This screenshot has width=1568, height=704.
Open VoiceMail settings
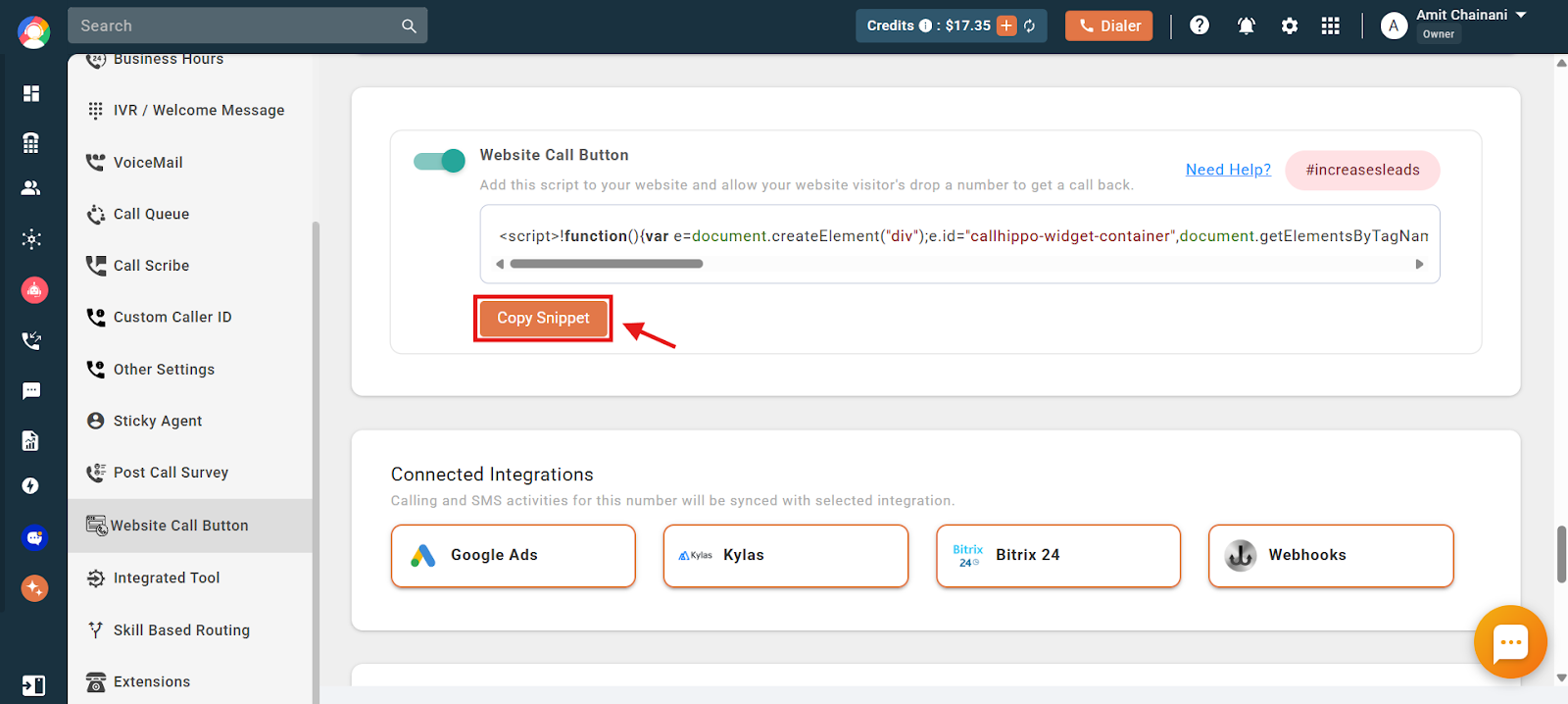(190, 163)
